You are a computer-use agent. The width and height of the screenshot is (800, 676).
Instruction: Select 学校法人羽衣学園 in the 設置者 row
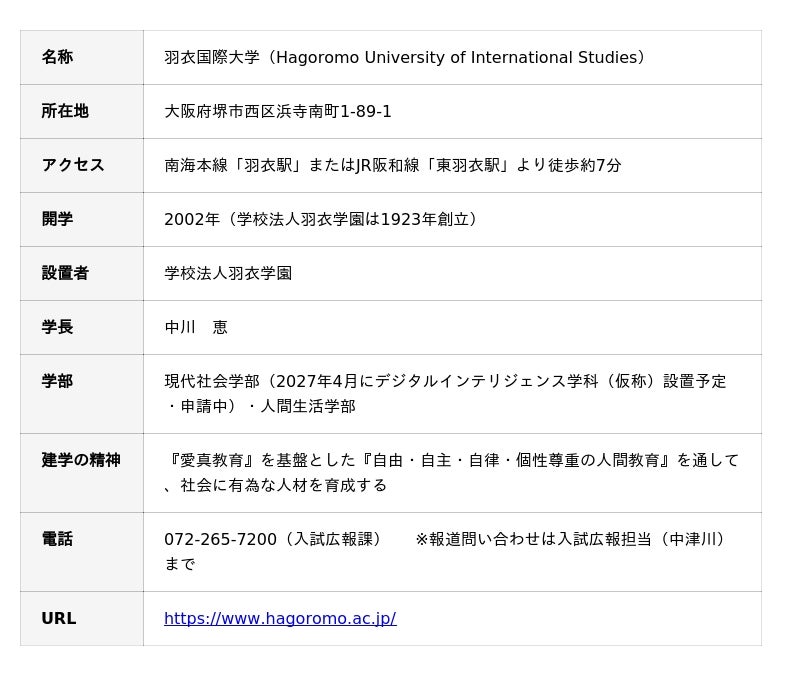(x=228, y=273)
